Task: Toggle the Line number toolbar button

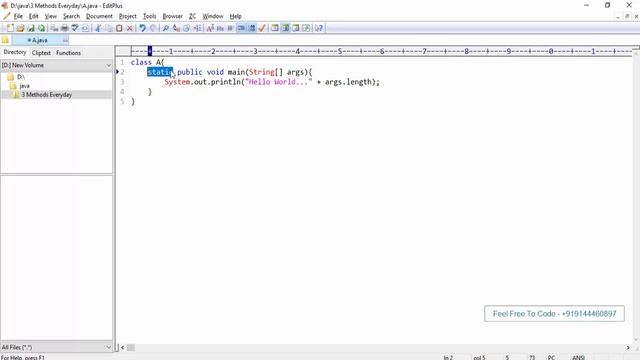Action: (x=252, y=28)
